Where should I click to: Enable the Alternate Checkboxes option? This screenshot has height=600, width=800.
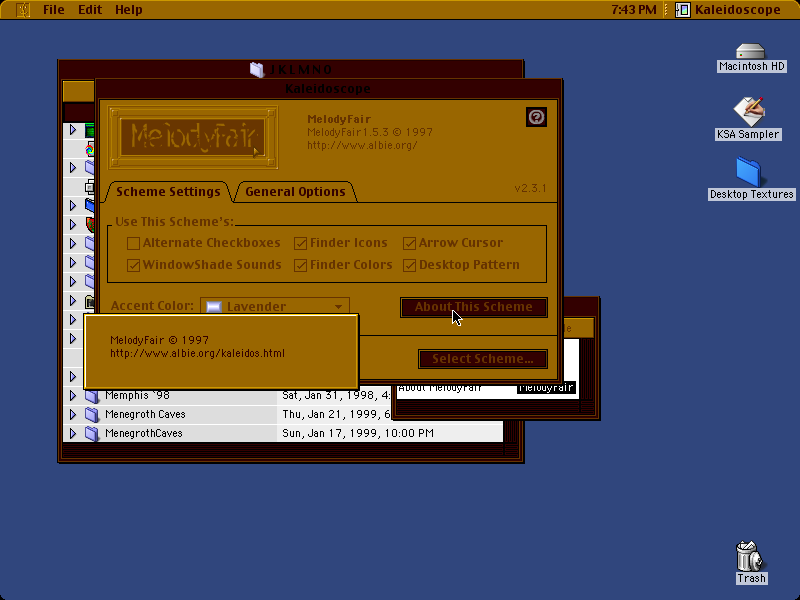pyautogui.click(x=133, y=243)
